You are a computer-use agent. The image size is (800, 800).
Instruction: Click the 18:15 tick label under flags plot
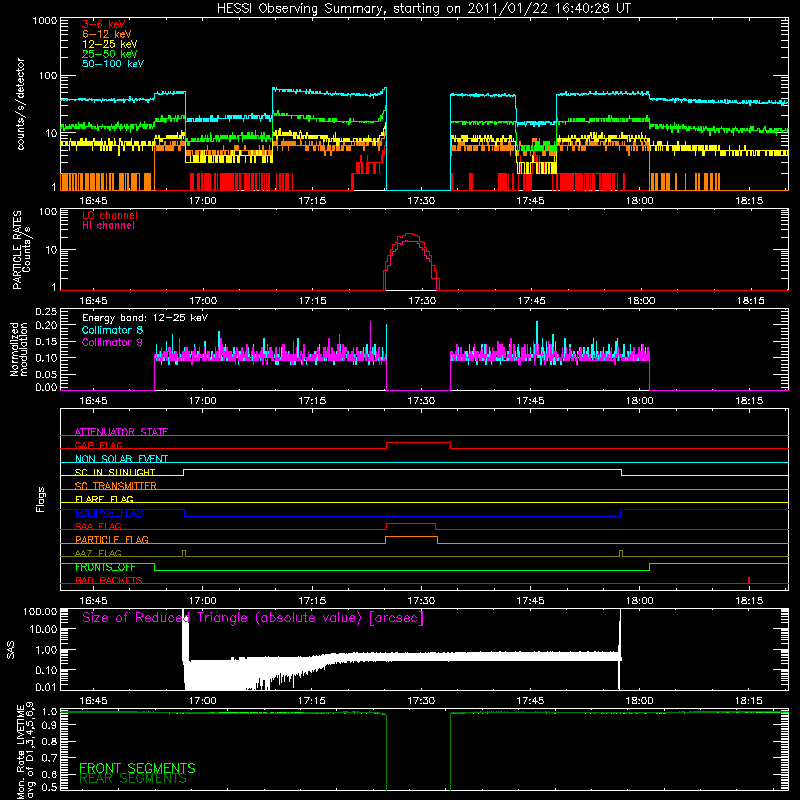click(x=749, y=601)
